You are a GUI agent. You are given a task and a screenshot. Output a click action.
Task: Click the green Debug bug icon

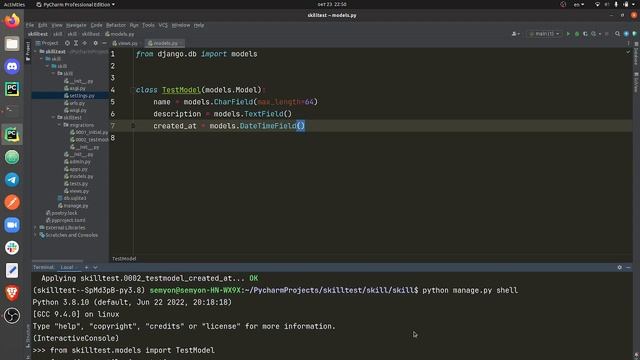[577, 34]
